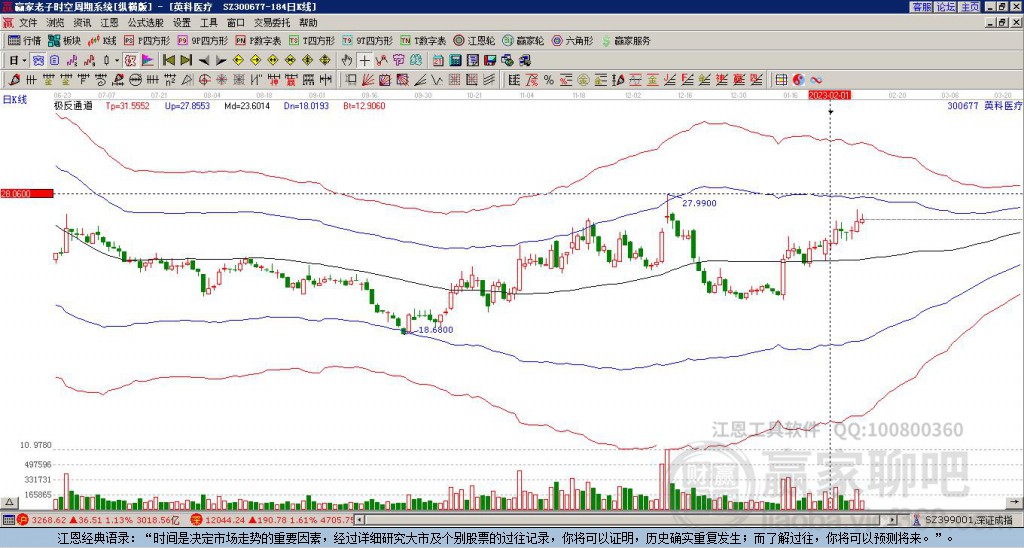Click the save floppy disk icon
1024x548 pixels.
[x=490, y=60]
